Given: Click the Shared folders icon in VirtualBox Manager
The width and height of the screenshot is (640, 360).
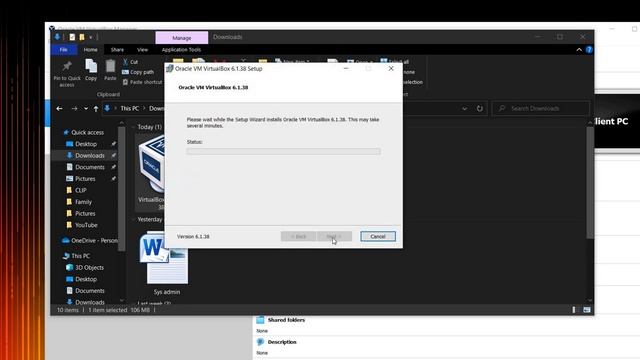Looking at the screenshot, I should pyautogui.click(x=260, y=320).
